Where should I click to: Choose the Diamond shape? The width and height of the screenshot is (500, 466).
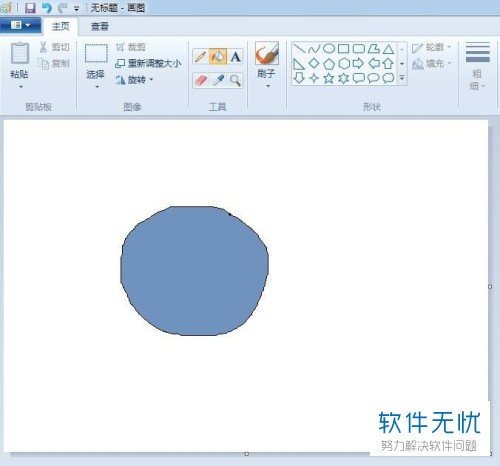[314, 63]
